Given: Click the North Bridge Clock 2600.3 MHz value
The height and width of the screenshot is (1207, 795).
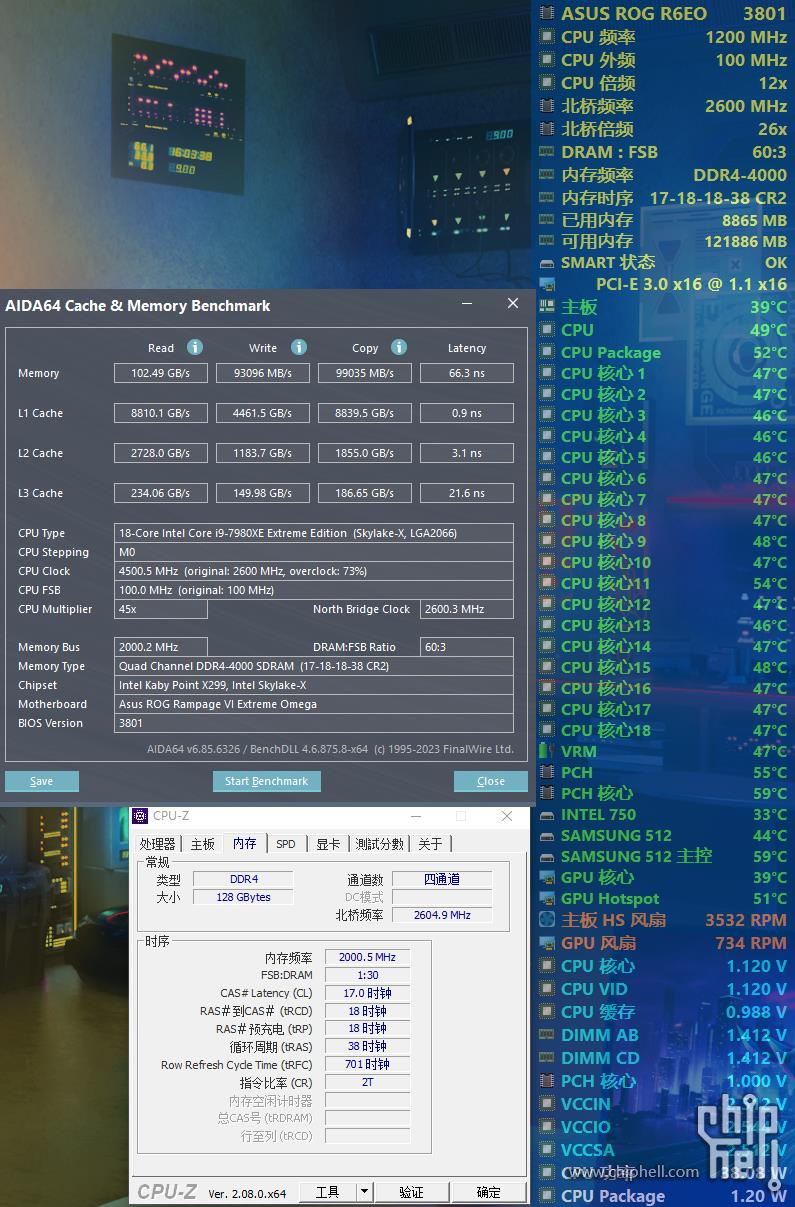Looking at the screenshot, I should point(467,609).
